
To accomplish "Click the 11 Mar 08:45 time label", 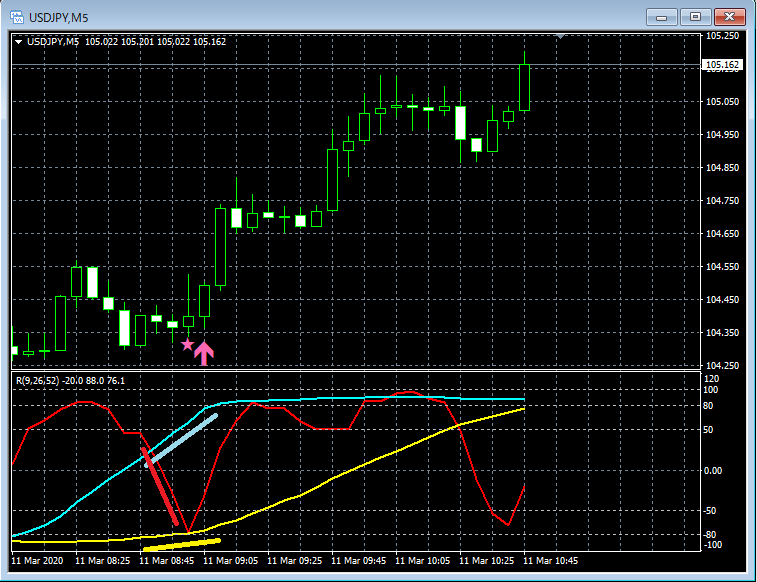I will (x=167, y=561).
